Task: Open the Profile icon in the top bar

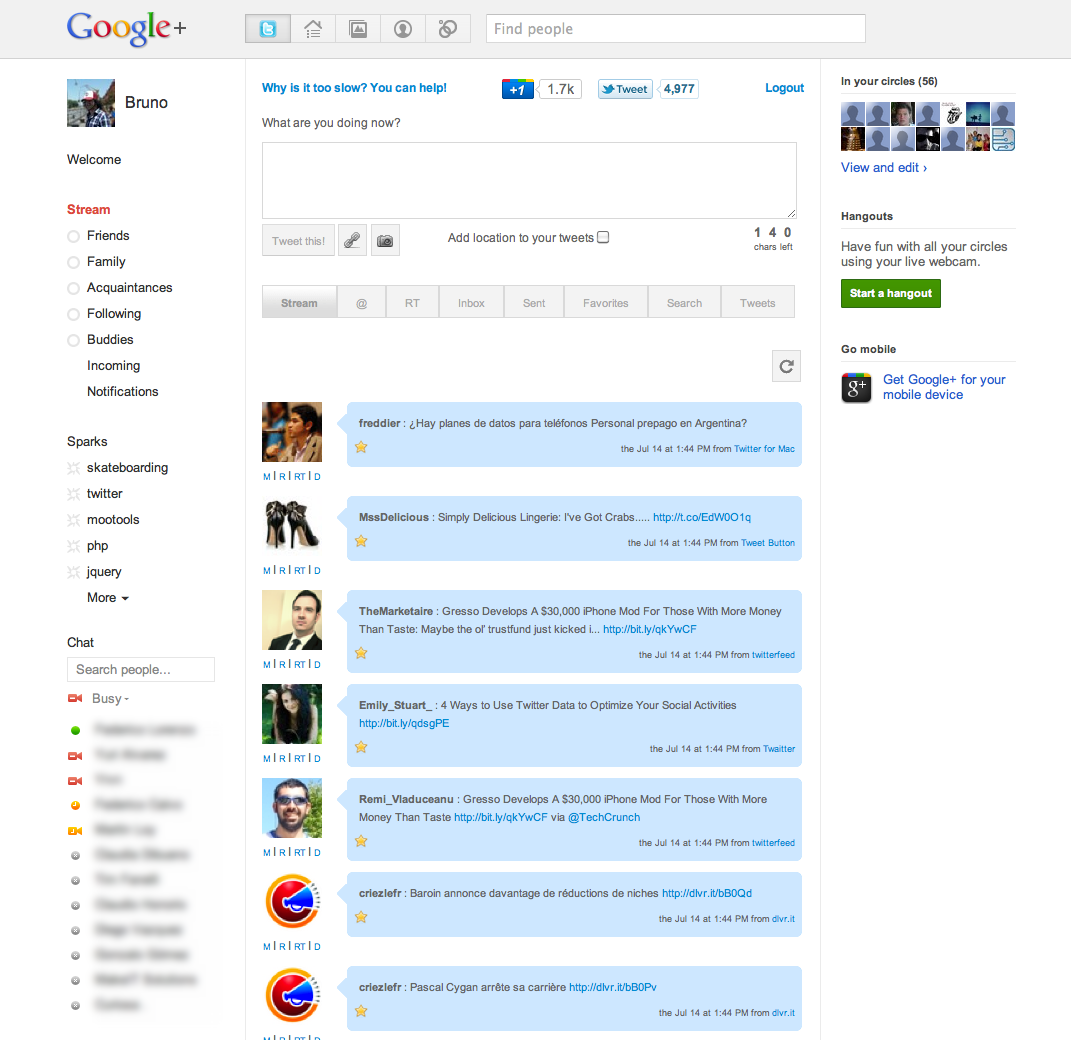Action: [x=402, y=28]
